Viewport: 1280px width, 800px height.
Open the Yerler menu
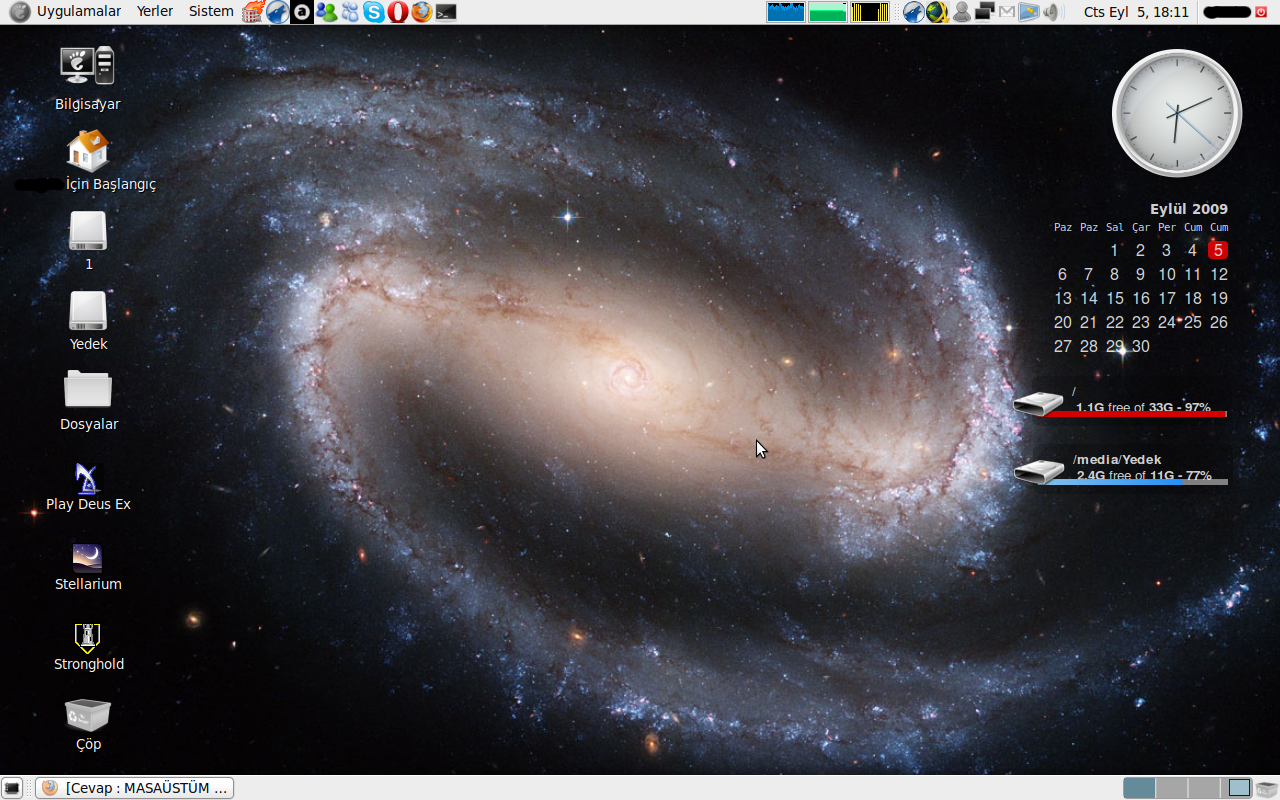tap(155, 12)
